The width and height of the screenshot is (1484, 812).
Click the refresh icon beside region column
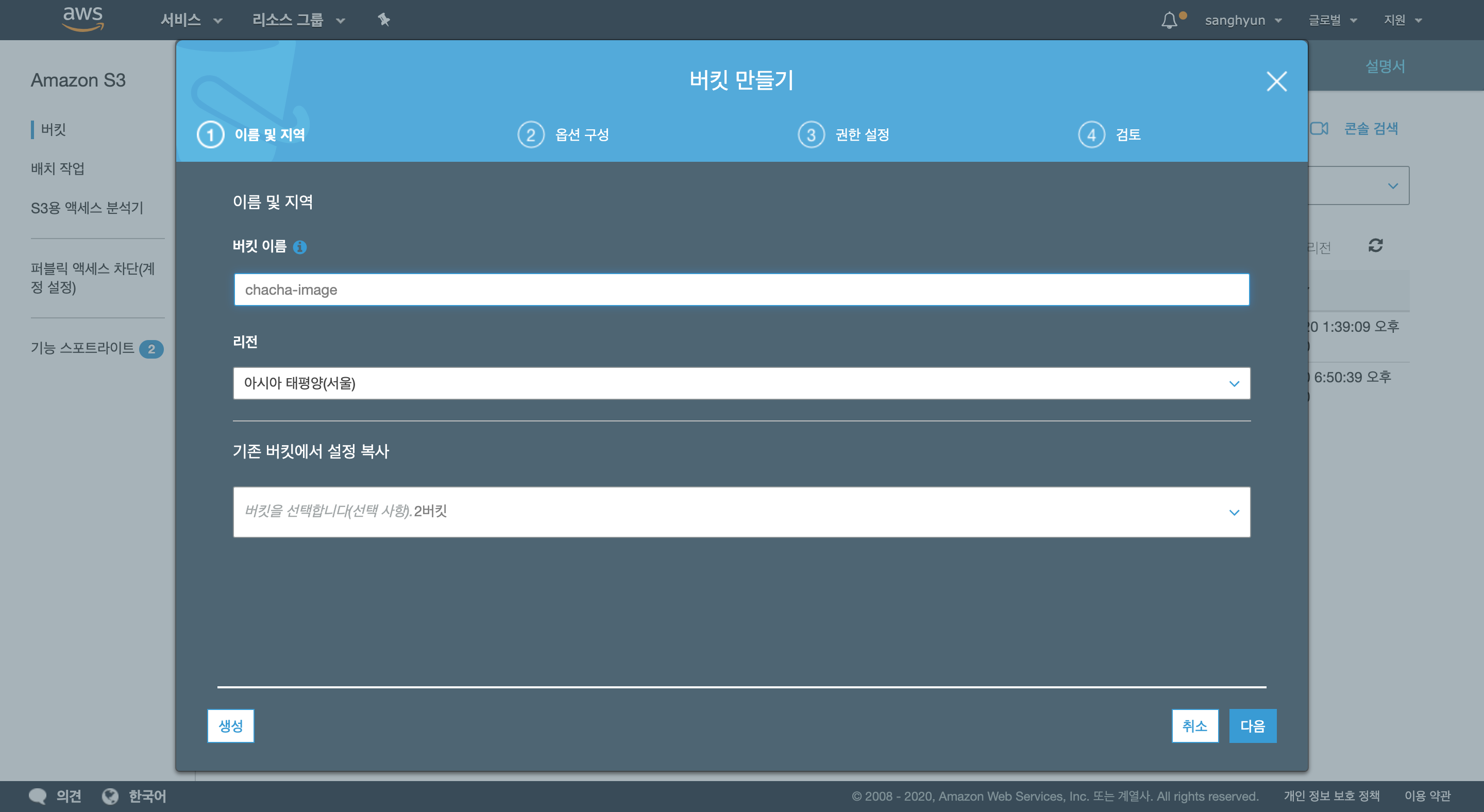tap(1375, 246)
